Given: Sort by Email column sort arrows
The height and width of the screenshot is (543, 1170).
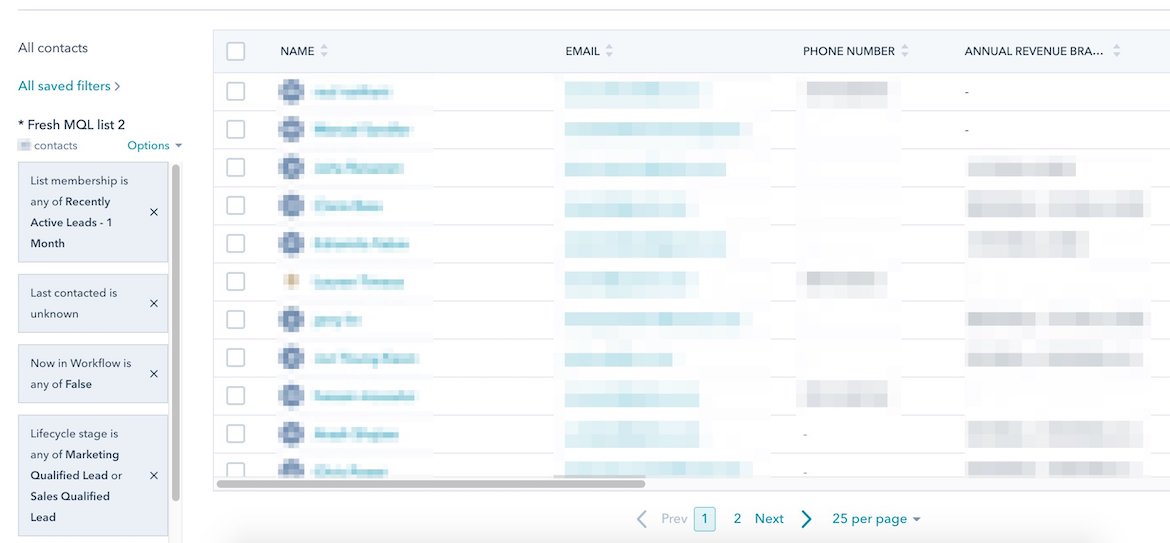Looking at the screenshot, I should tap(609, 51).
